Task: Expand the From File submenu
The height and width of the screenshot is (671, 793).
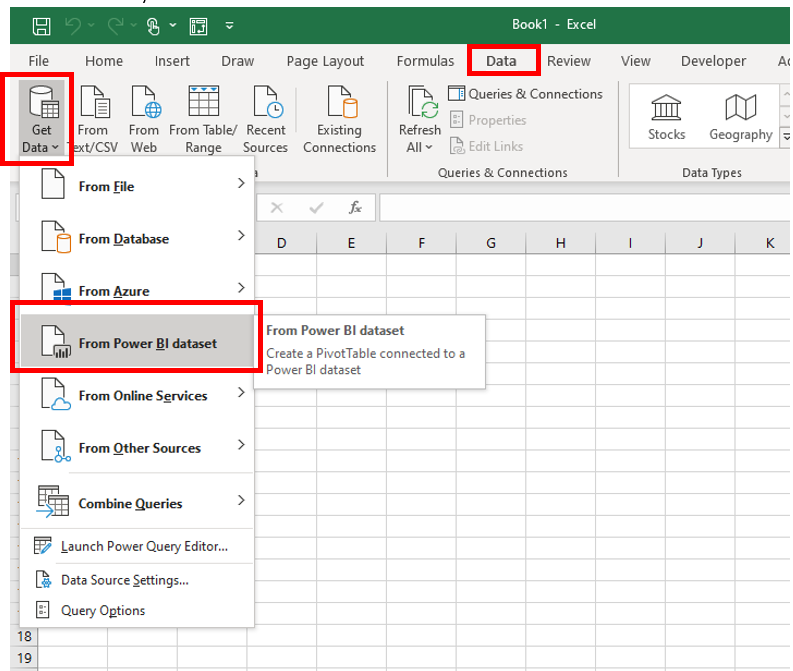Action: coord(140,186)
